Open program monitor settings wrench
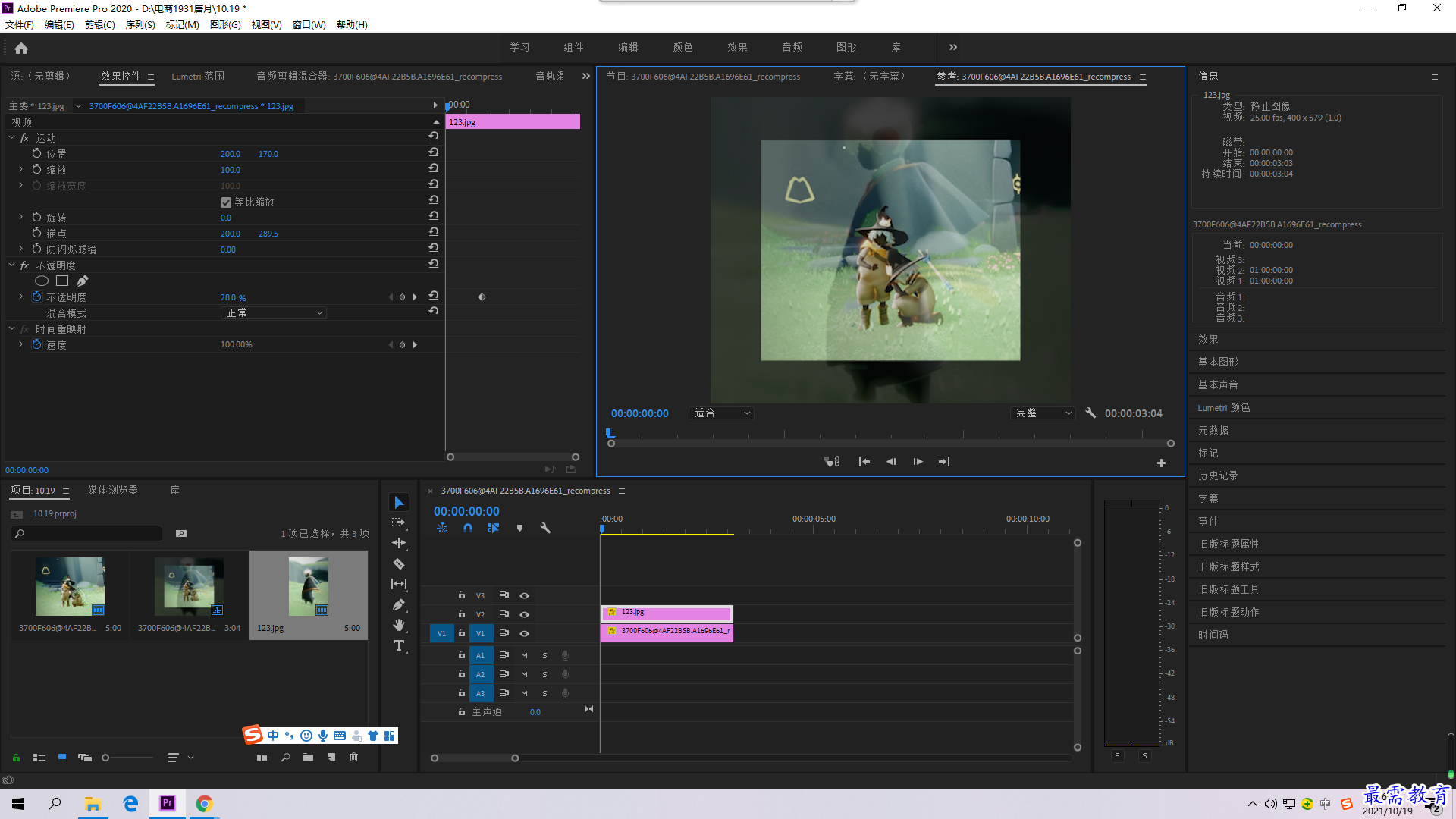This screenshot has width=1456, height=819. [1090, 413]
